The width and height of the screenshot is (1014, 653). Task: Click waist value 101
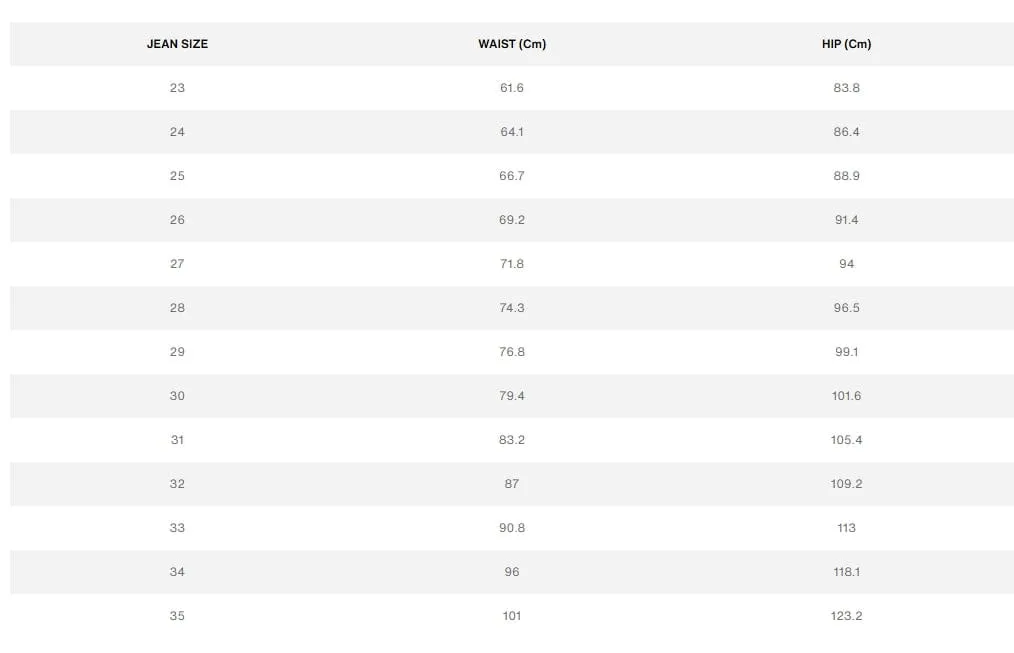(512, 616)
